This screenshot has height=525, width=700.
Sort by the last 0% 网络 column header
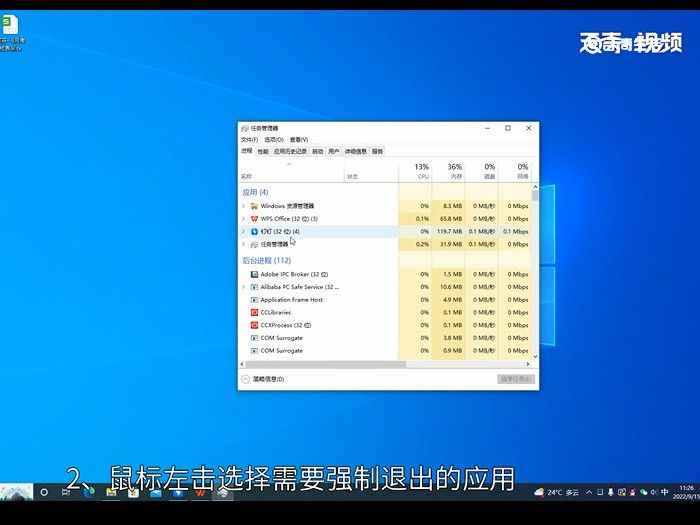515,171
